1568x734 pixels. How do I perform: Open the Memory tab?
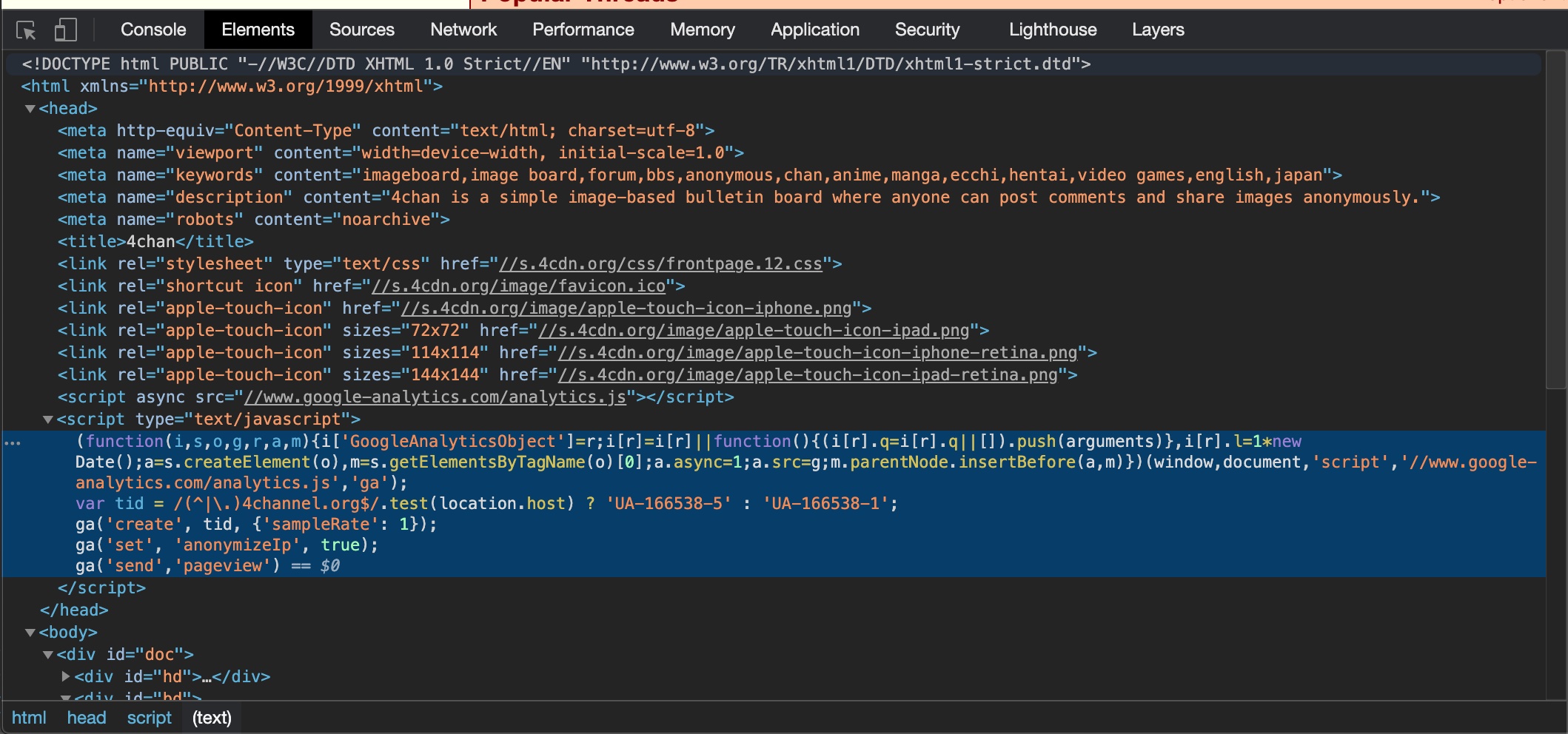(x=702, y=30)
